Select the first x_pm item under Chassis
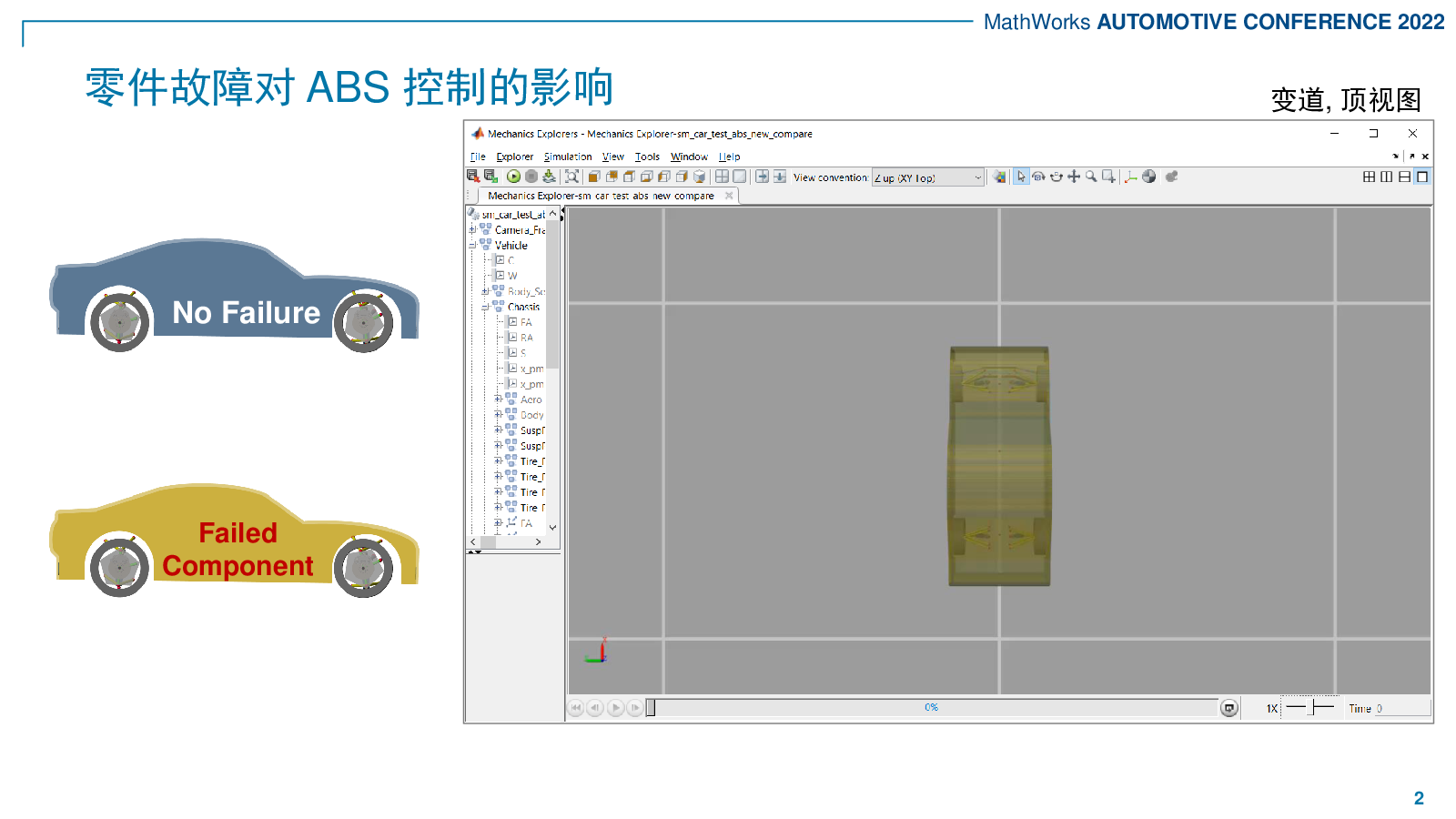Image resolution: width=1456 pixels, height=819 pixels. (x=531, y=369)
